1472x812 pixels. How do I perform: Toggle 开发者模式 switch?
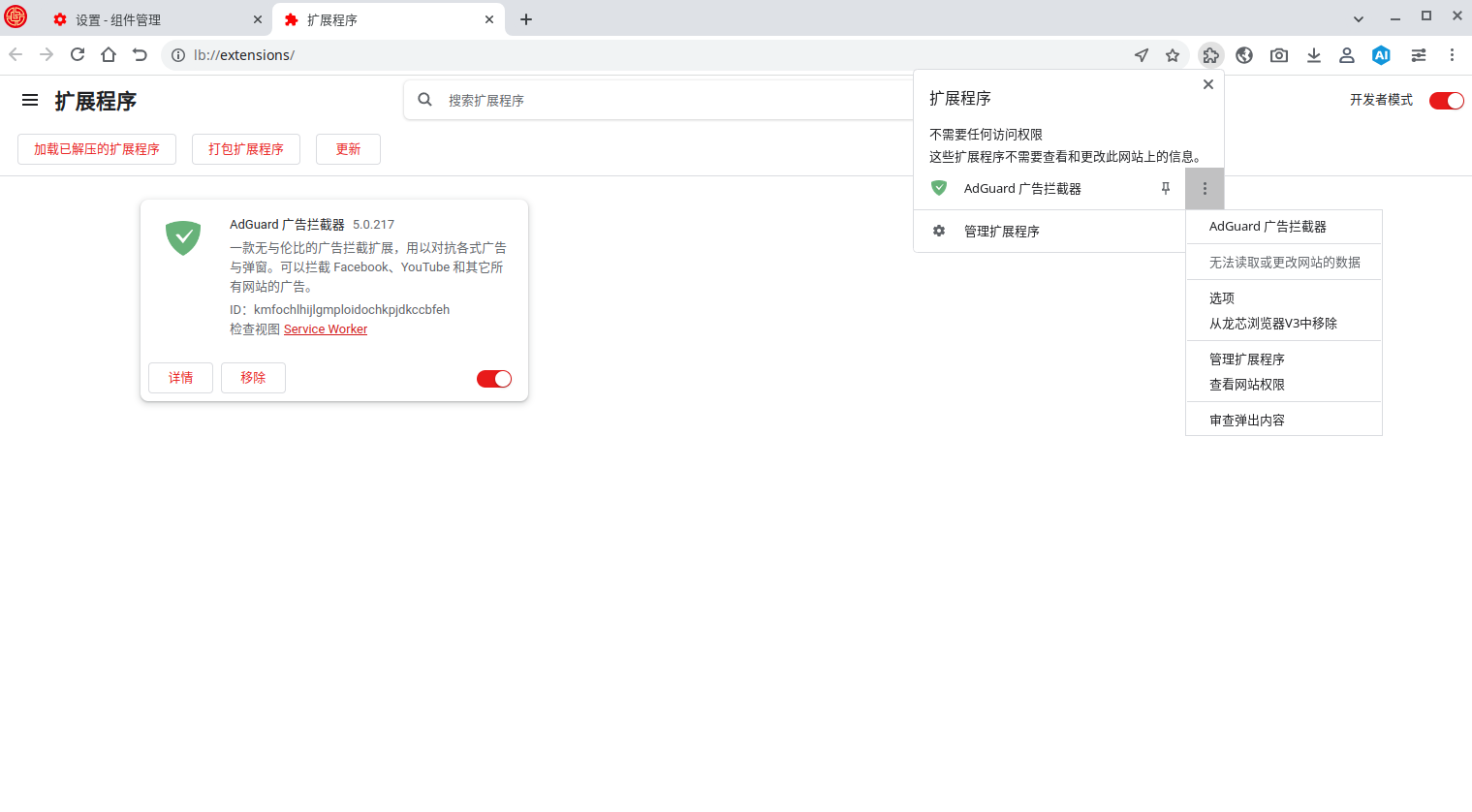pos(1447,101)
